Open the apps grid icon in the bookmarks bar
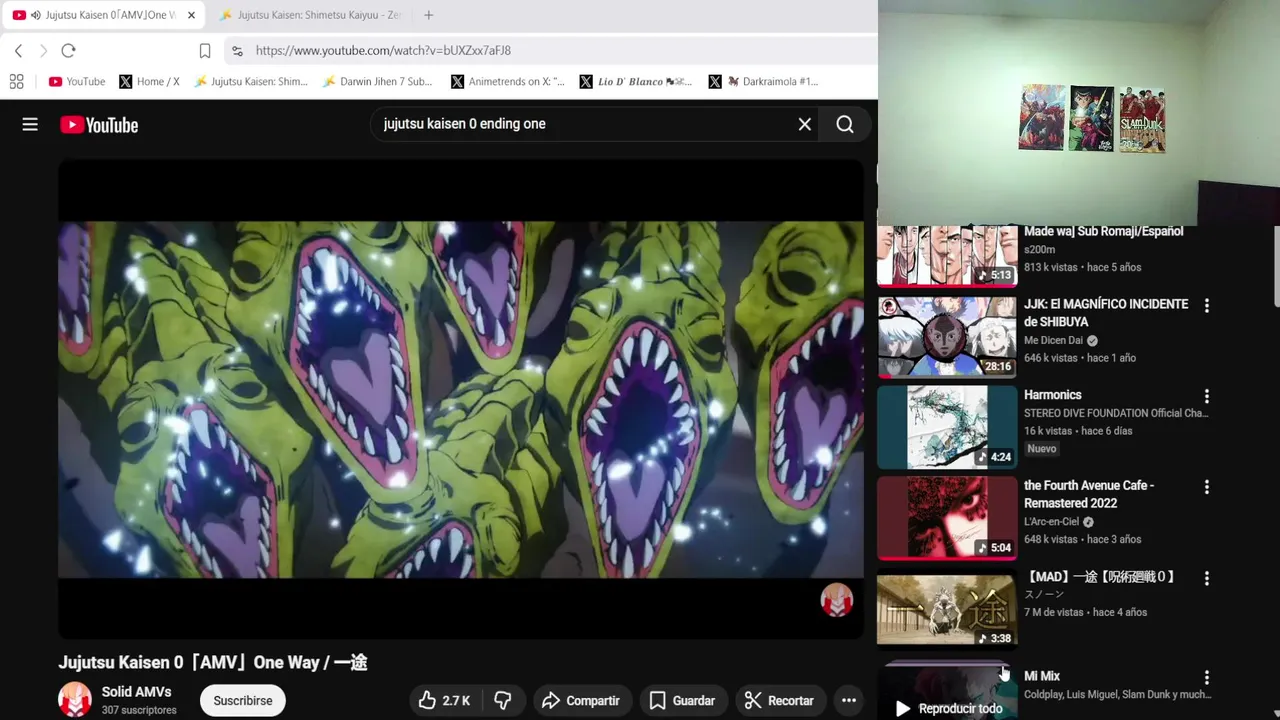1280x720 pixels. point(16,81)
